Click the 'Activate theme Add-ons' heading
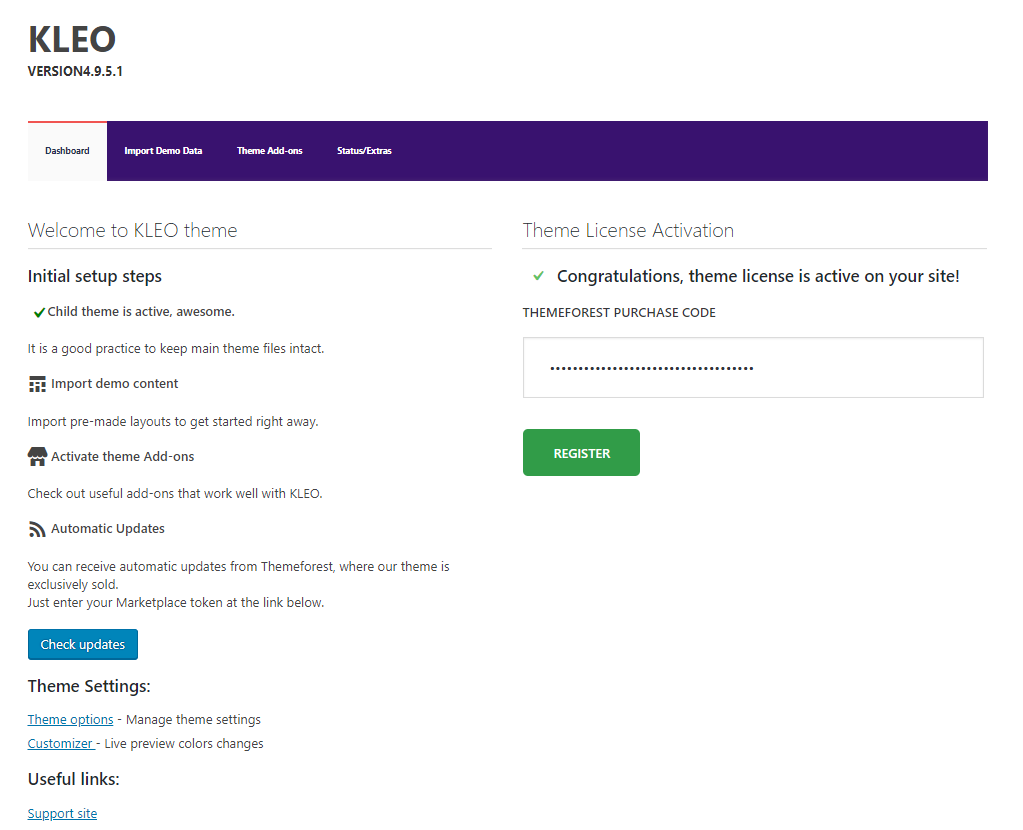The height and width of the screenshot is (830, 1023). [x=123, y=457]
